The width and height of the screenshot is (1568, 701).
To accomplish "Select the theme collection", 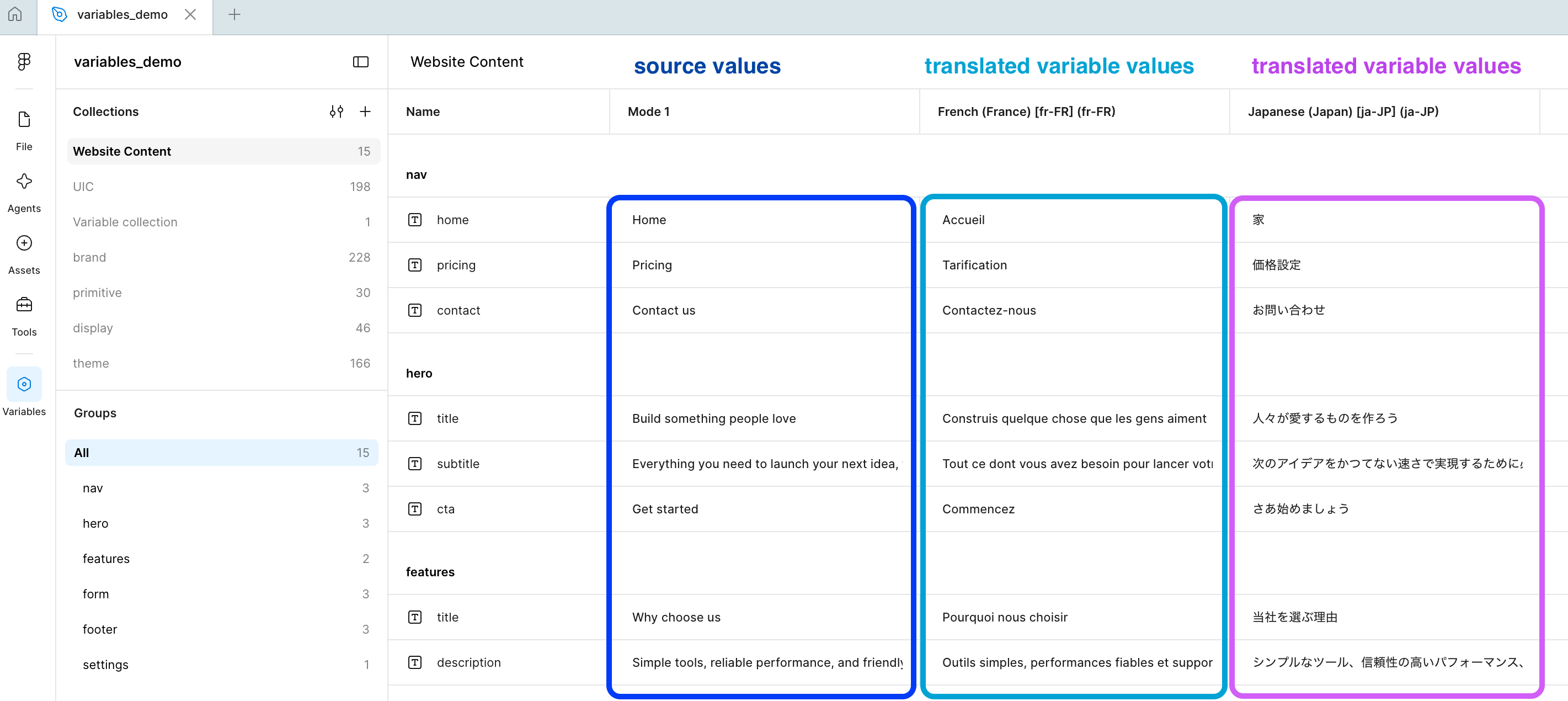I will [223, 363].
